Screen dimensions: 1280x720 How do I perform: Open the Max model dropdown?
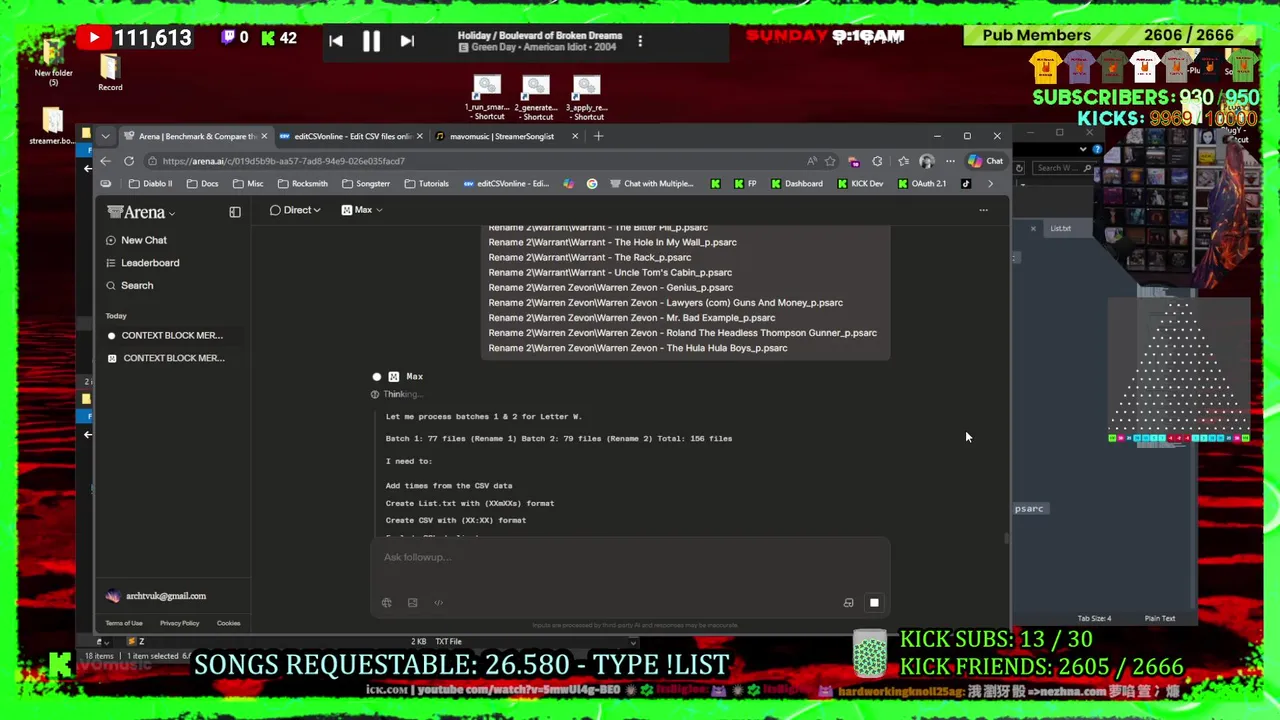point(362,210)
